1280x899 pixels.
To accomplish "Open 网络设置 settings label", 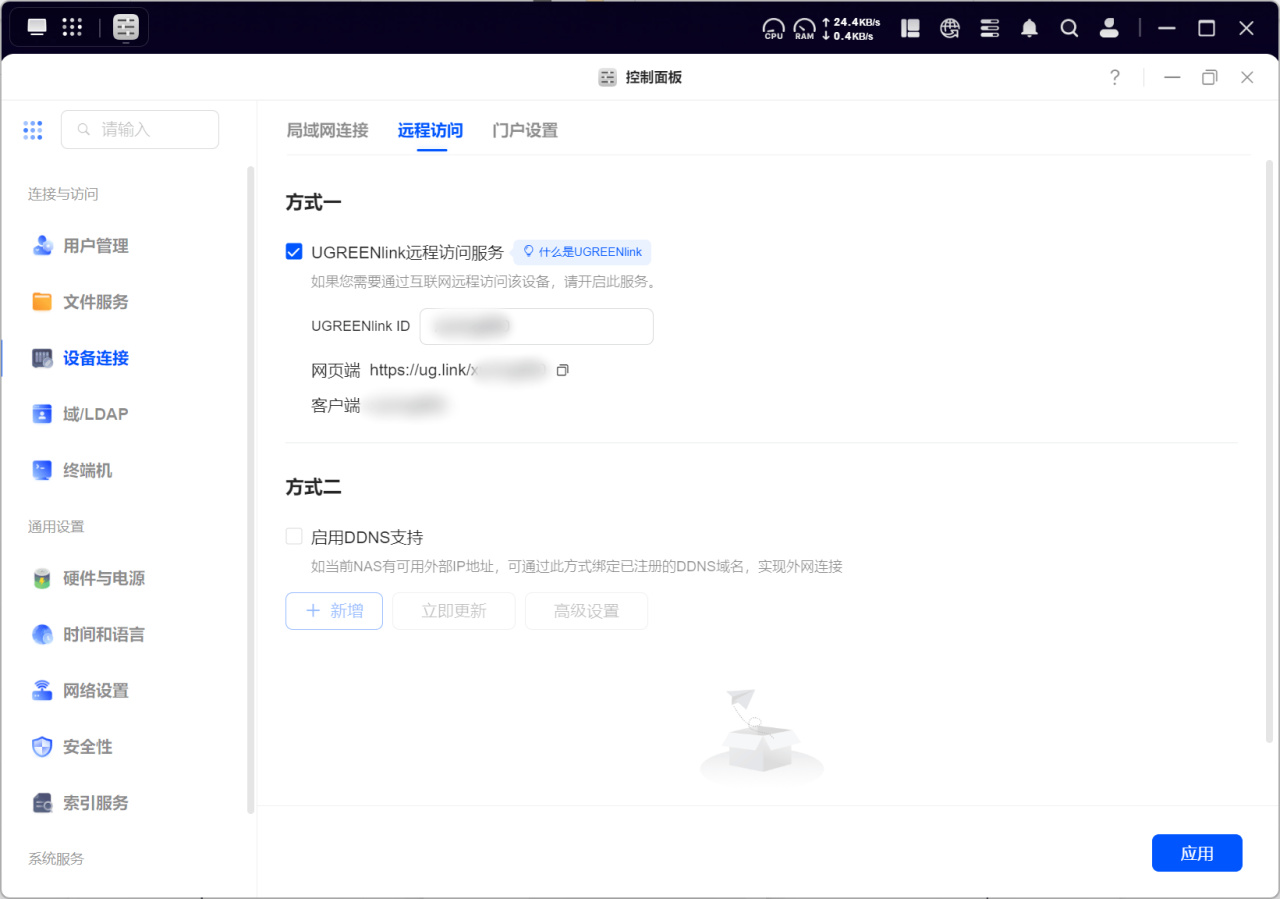I will click(96, 690).
